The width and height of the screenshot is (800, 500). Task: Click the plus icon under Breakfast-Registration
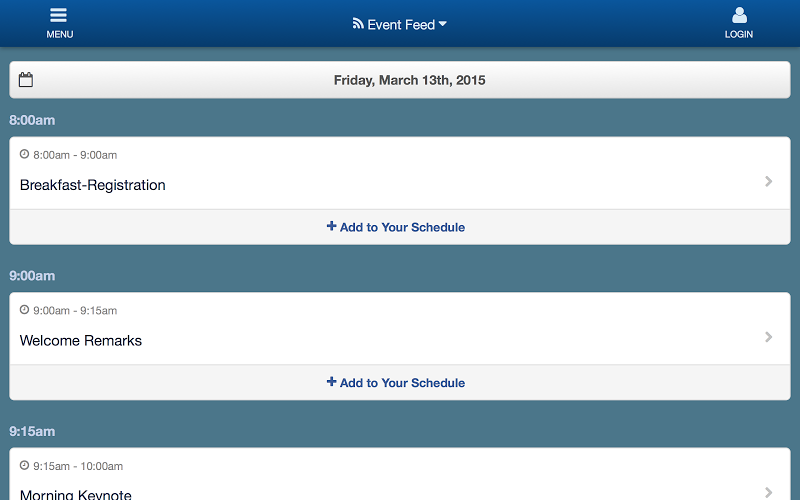332,226
